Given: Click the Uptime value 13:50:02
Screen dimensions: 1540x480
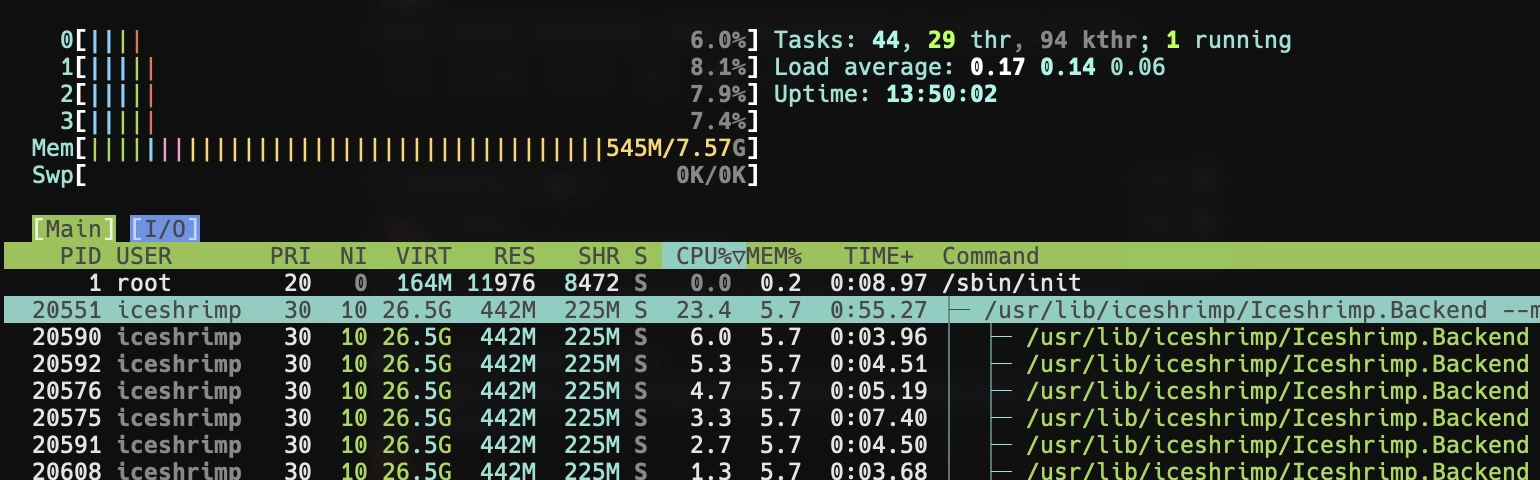Looking at the screenshot, I should pos(941,95).
